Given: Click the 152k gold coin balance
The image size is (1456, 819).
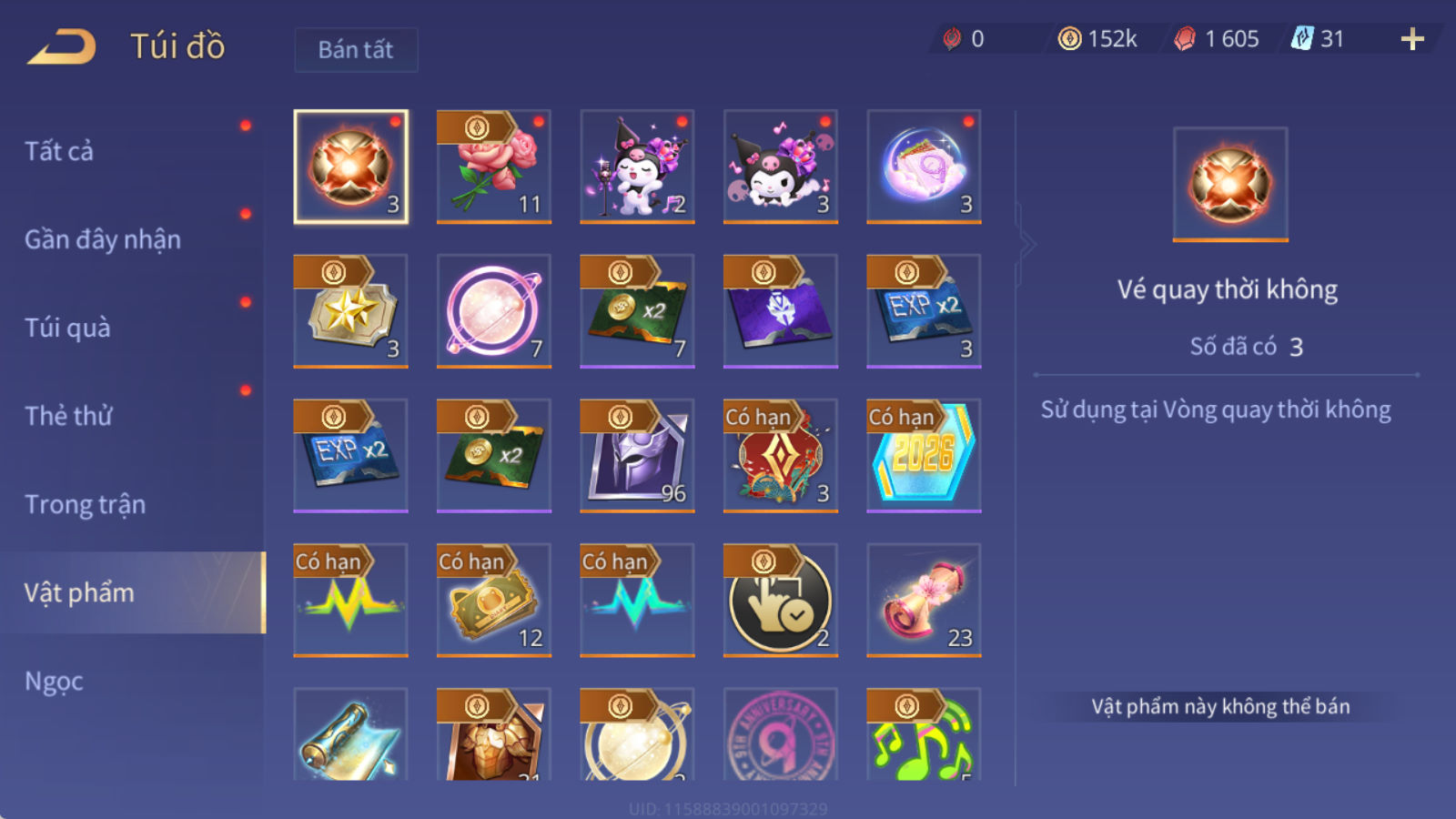Looking at the screenshot, I should click(x=1097, y=39).
